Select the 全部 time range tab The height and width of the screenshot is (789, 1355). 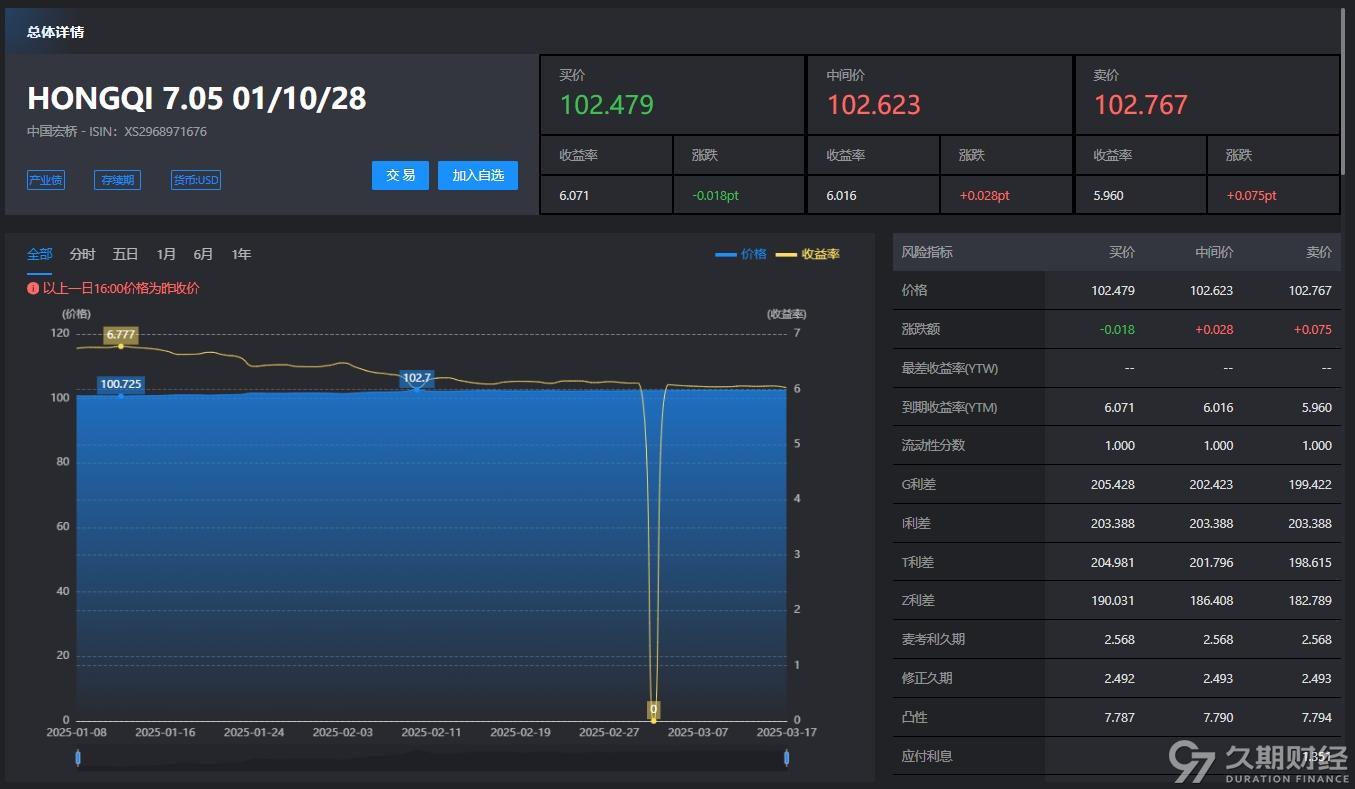point(39,254)
